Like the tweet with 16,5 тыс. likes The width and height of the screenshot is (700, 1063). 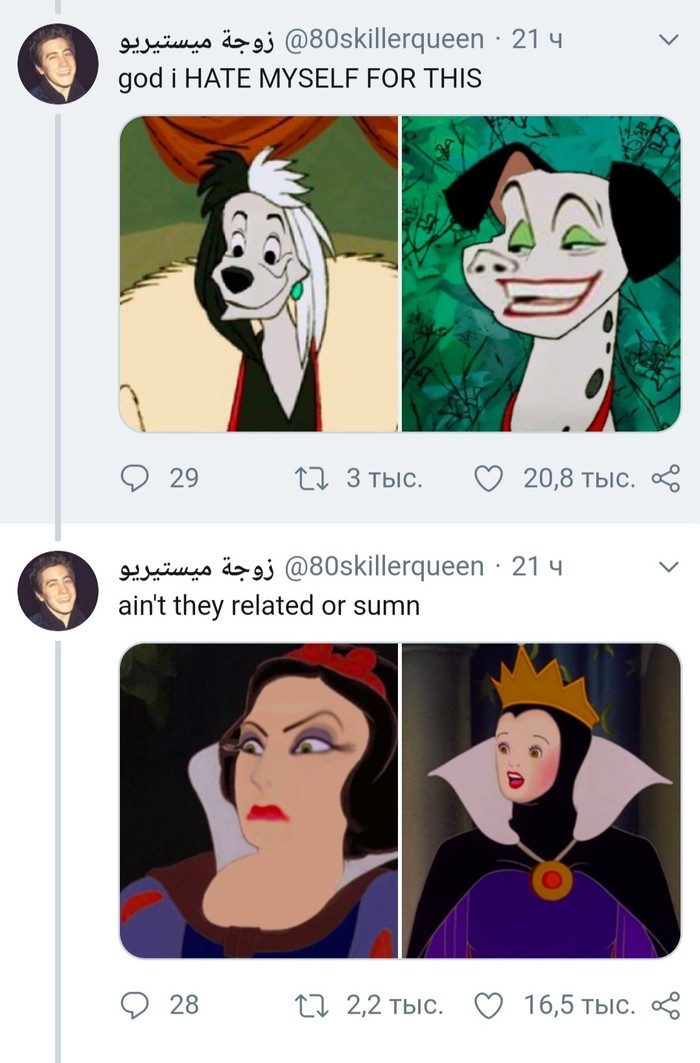coord(487,1003)
